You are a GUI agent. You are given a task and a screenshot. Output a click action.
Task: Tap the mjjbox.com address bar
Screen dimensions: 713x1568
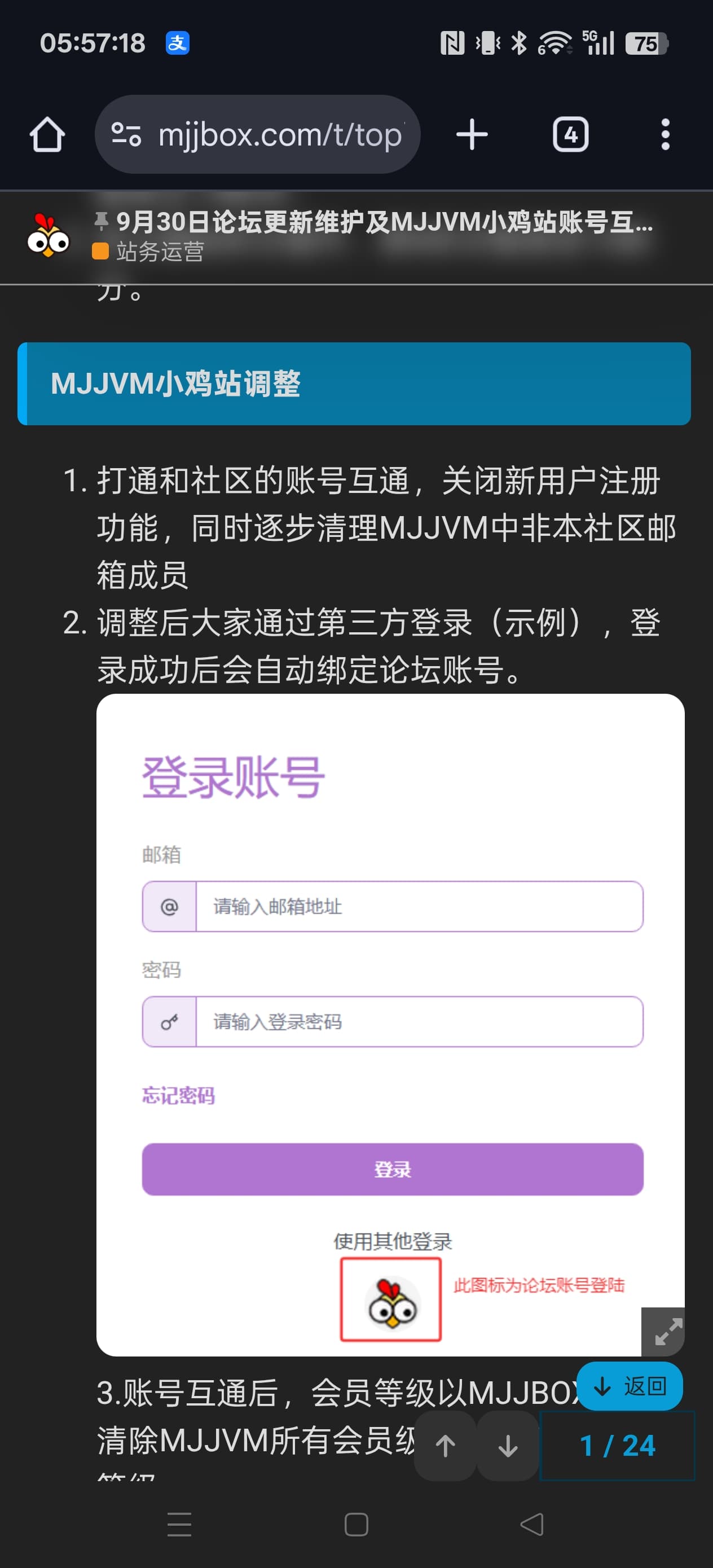tap(280, 135)
